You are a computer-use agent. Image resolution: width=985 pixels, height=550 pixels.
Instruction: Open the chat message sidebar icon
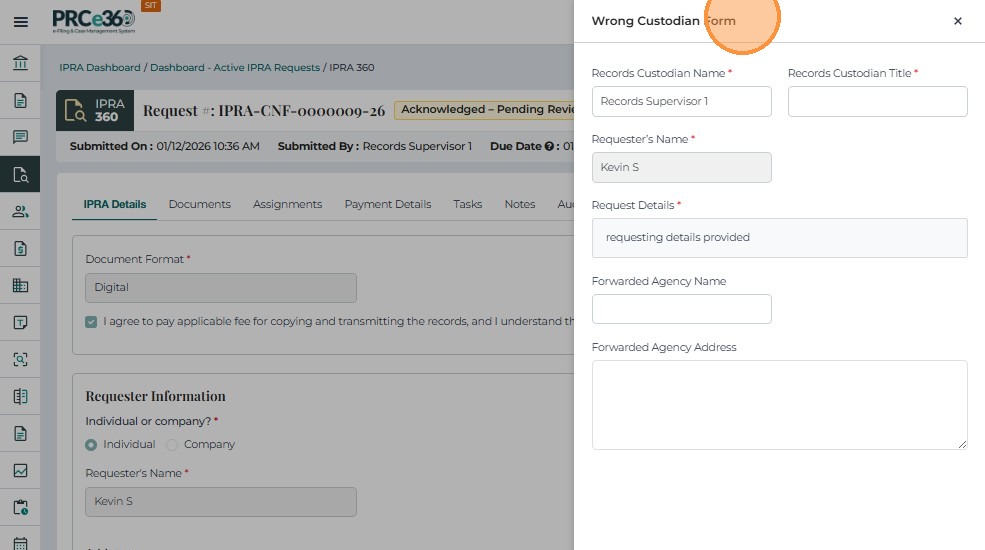coord(20,137)
